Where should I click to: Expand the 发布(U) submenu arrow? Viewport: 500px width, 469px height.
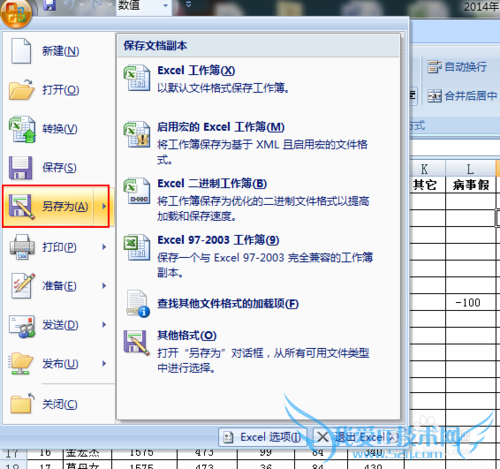coord(104,363)
